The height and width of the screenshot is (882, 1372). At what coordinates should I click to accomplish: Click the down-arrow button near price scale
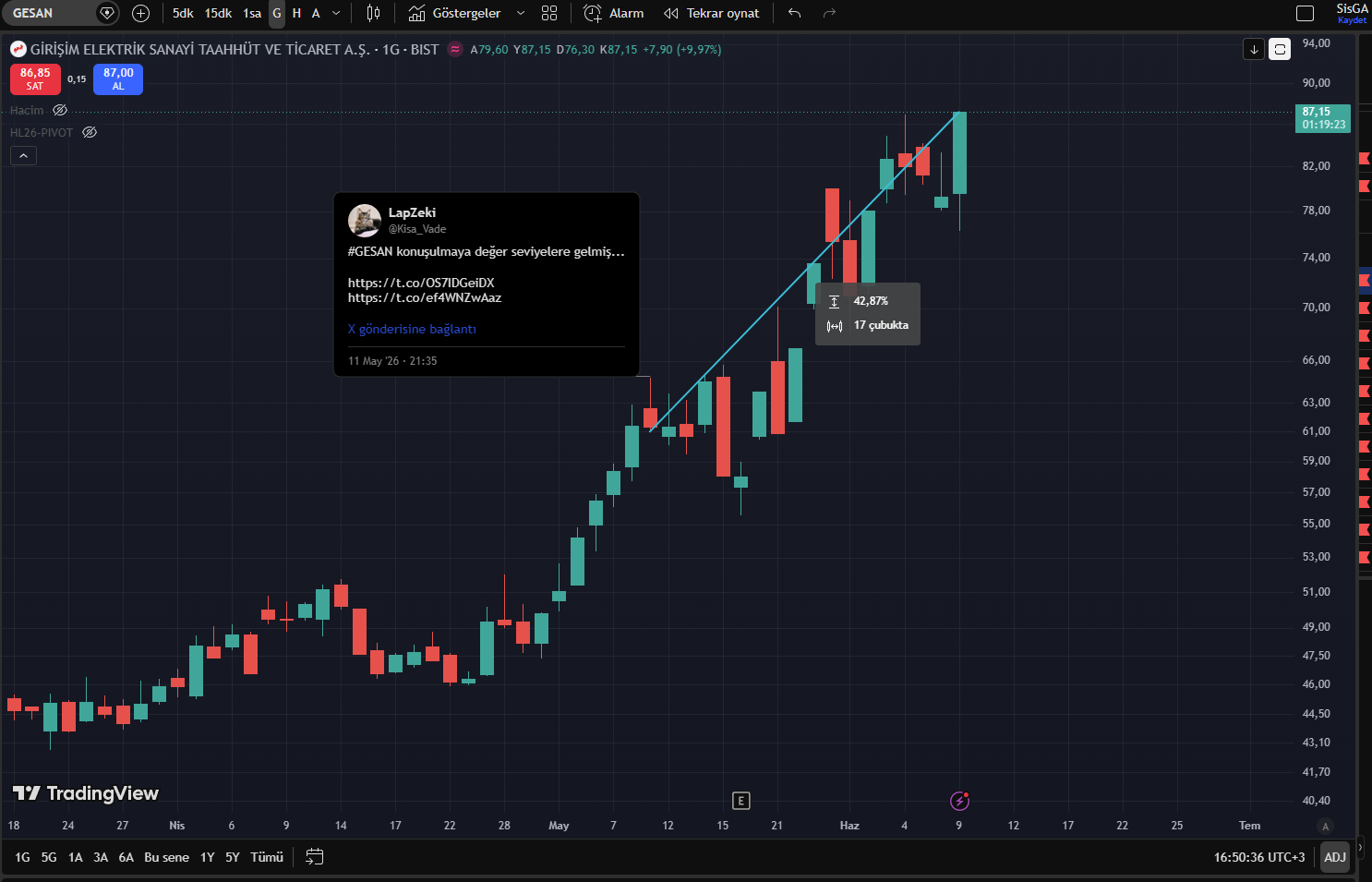pyautogui.click(x=1254, y=49)
